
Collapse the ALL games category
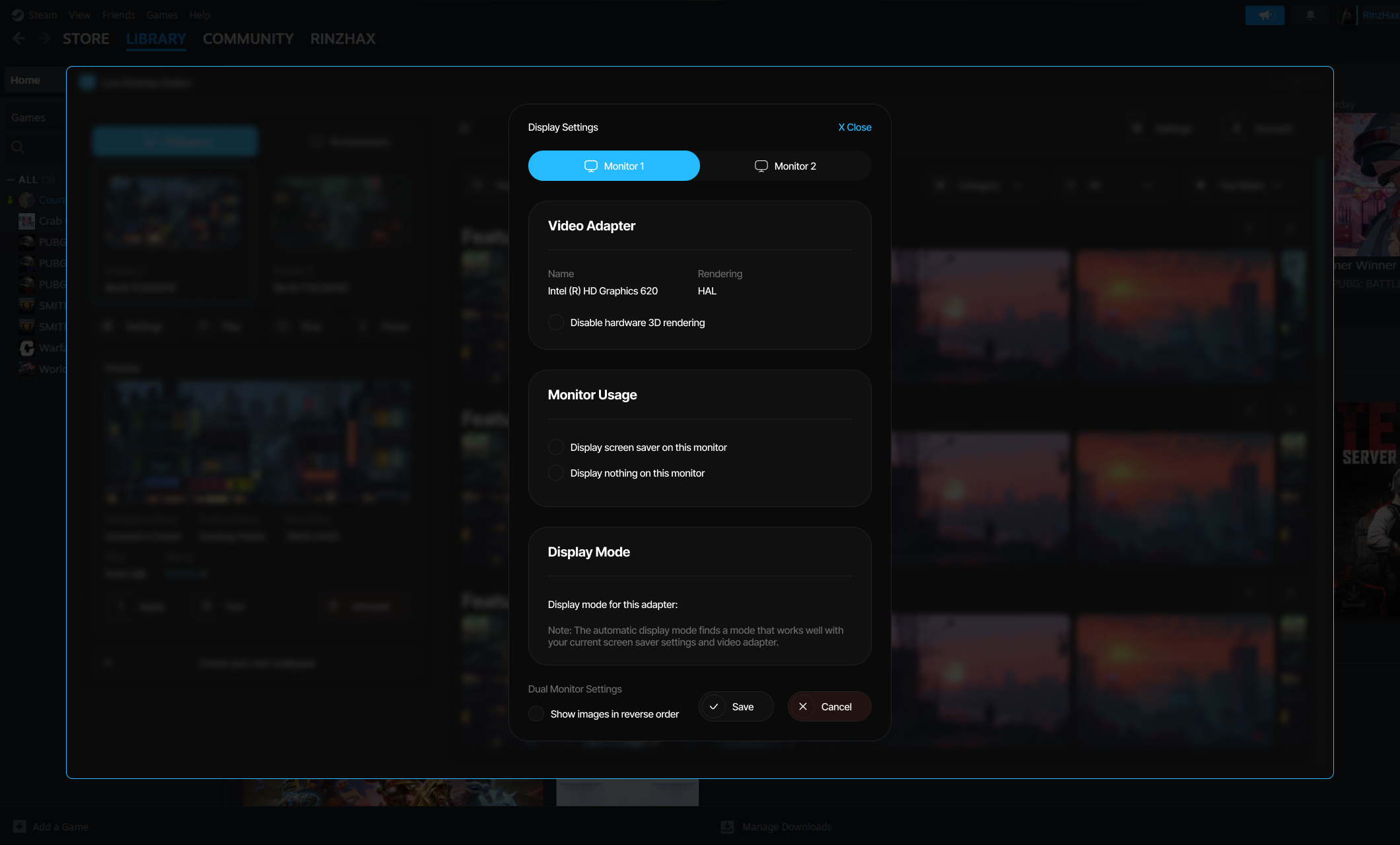(11, 179)
